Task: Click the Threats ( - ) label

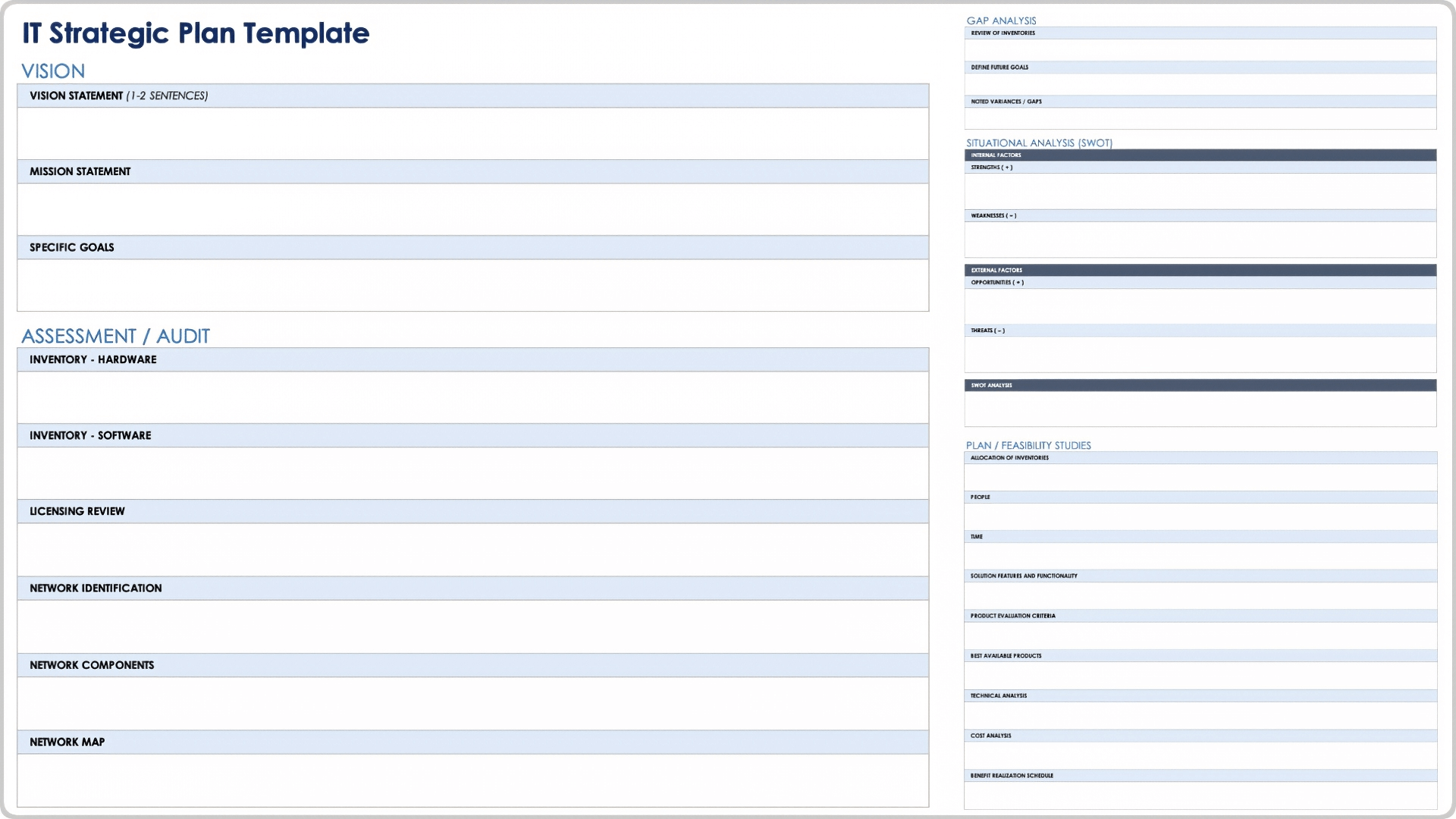Action: (987, 331)
